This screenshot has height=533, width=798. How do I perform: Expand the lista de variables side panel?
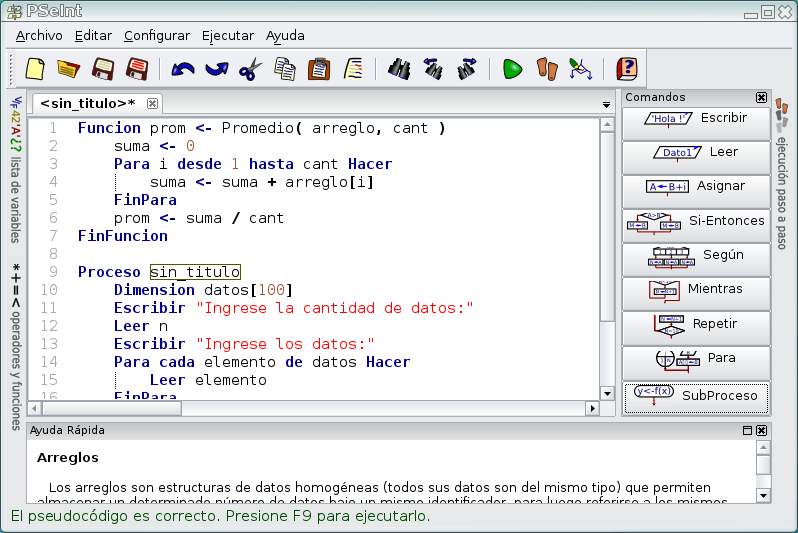16,170
